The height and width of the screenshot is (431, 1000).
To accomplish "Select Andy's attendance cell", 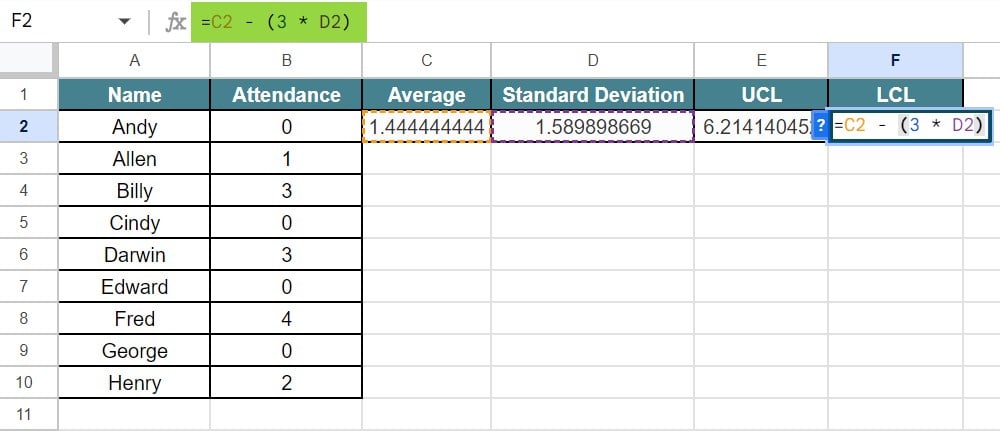I will click(x=286, y=126).
